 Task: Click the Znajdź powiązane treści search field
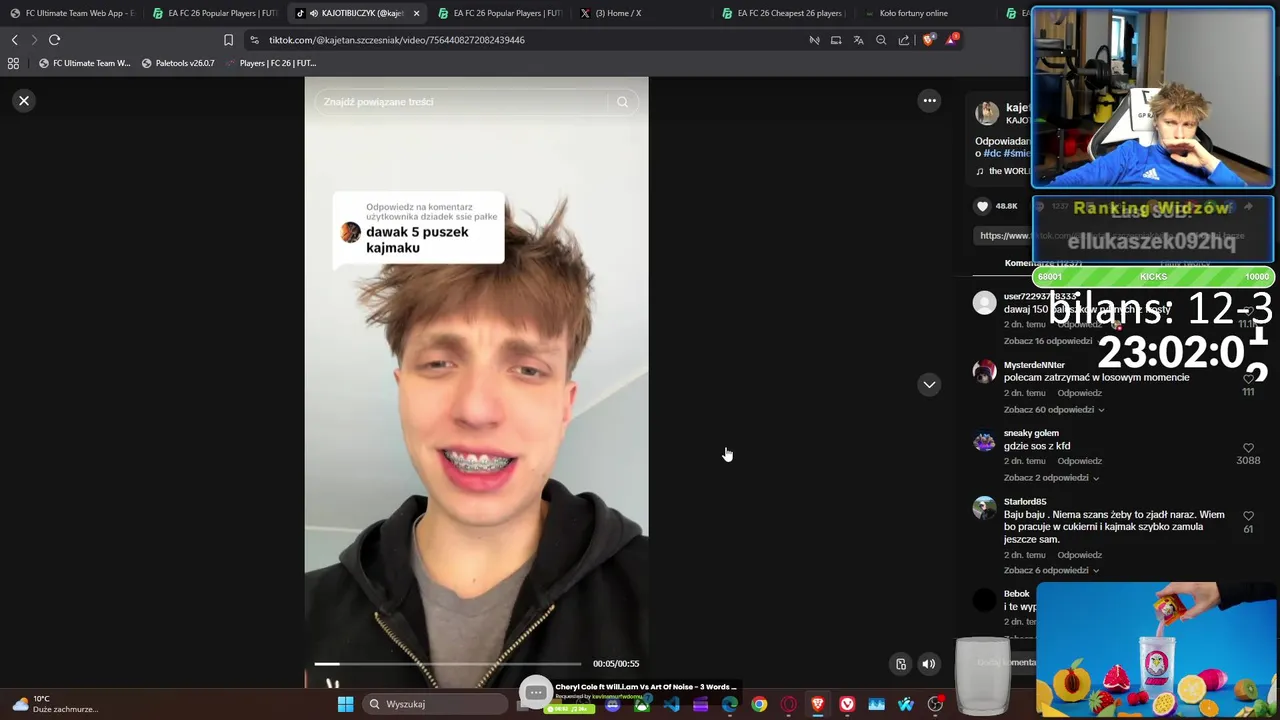pyautogui.click(x=460, y=102)
